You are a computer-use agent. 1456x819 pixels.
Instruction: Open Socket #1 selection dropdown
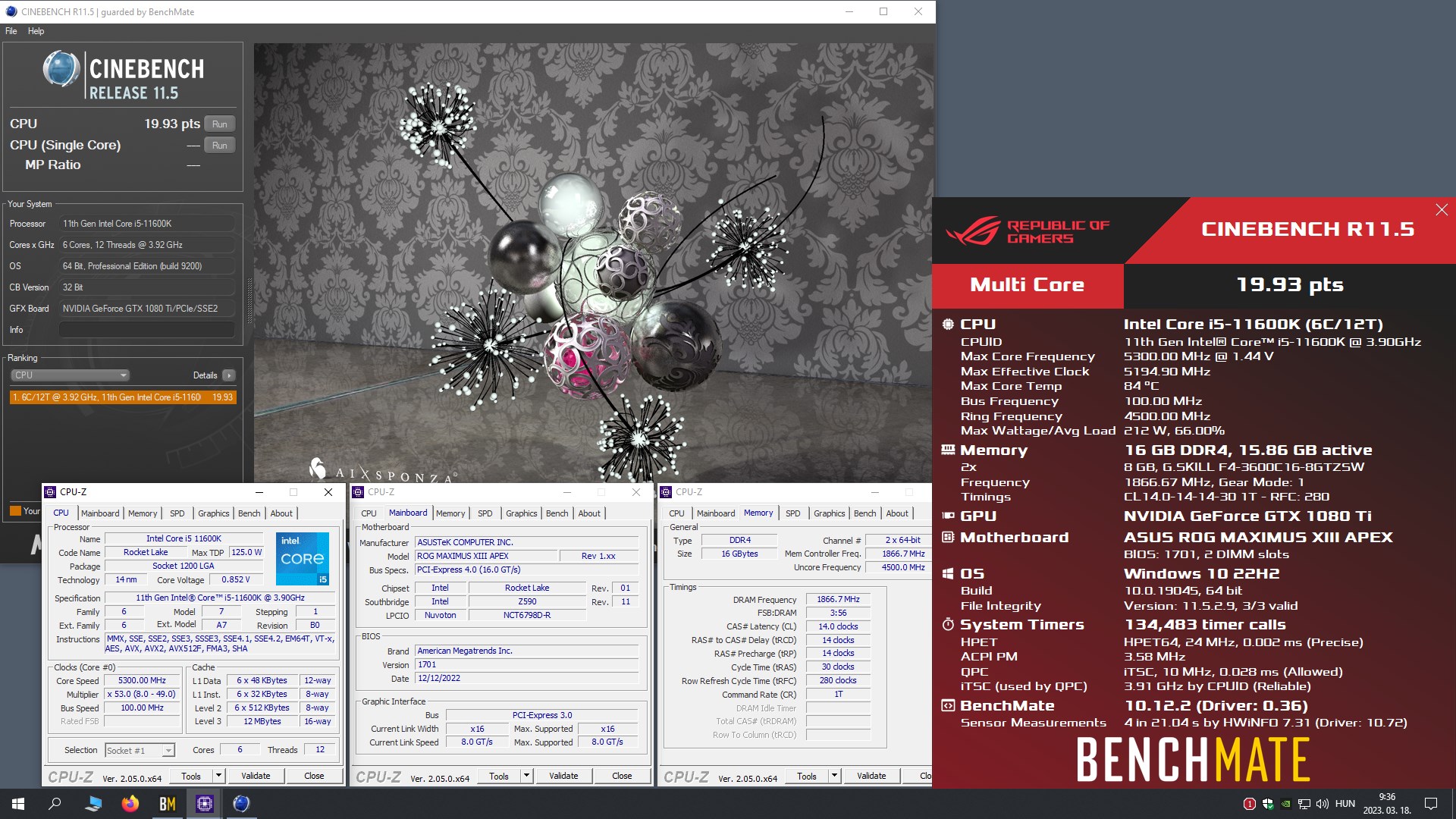tap(140, 751)
